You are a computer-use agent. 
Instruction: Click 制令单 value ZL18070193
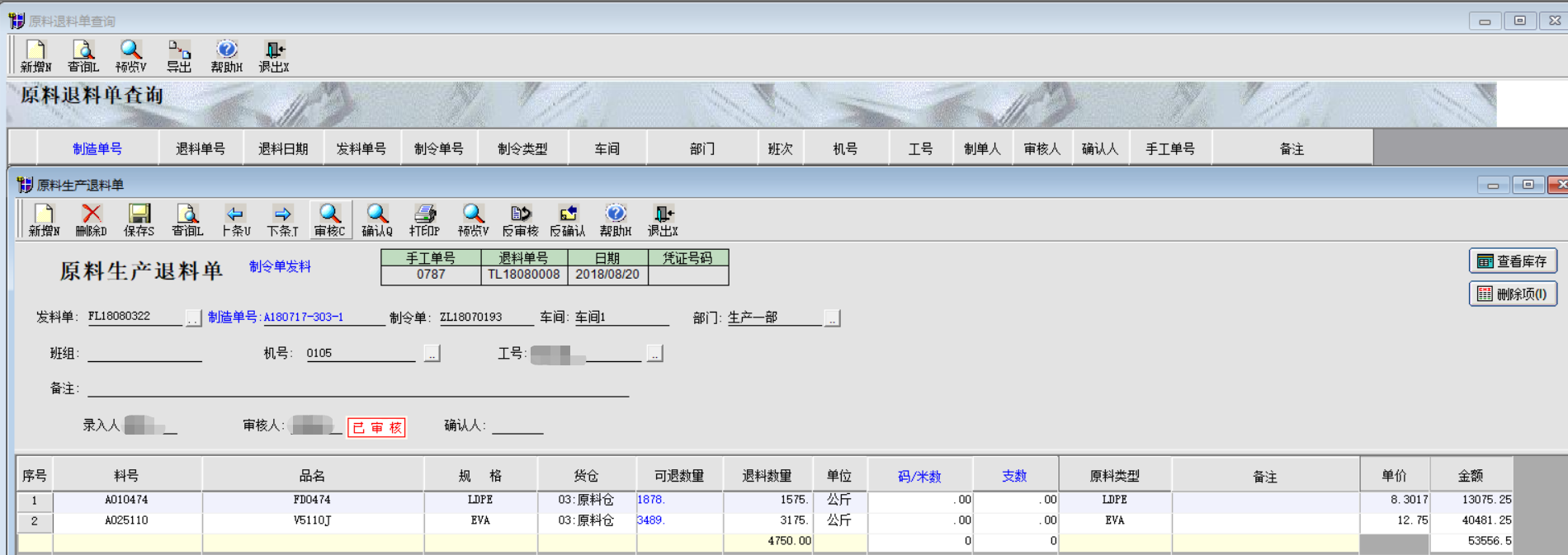pos(485,317)
